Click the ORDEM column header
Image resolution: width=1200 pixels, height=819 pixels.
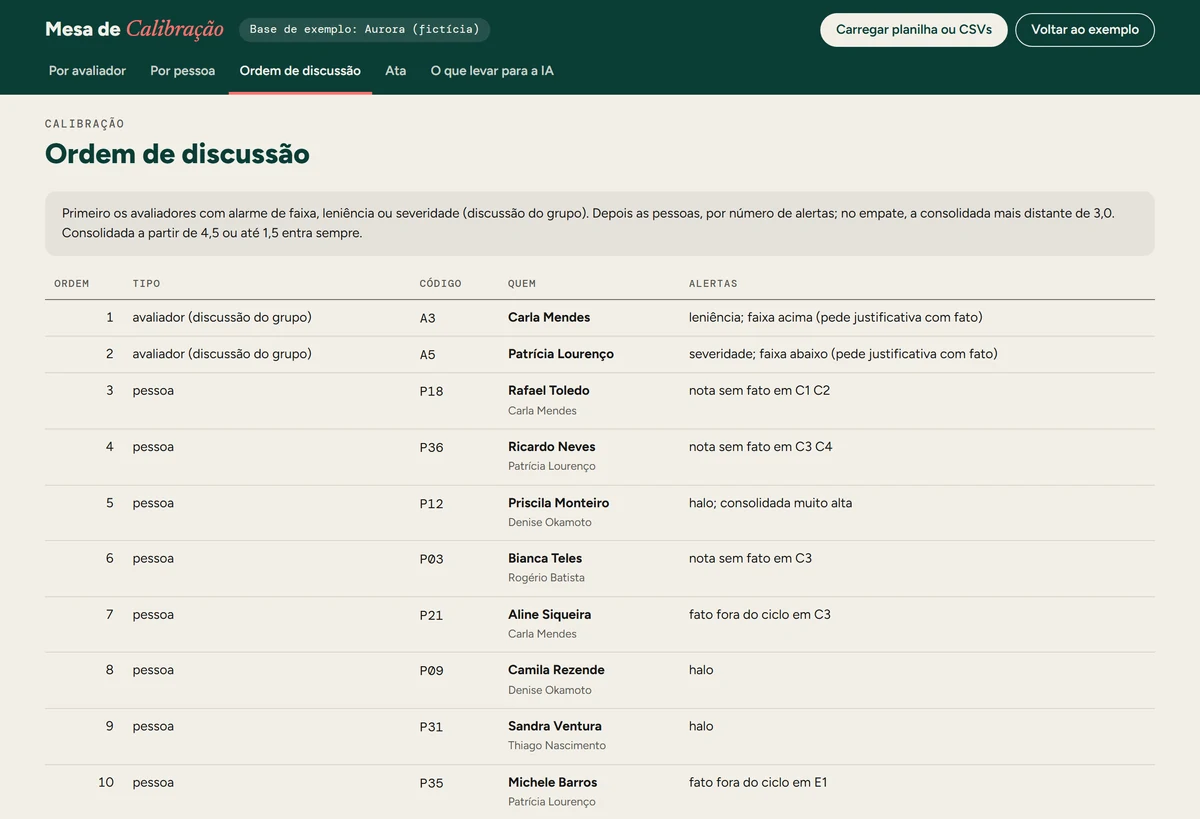tap(72, 284)
